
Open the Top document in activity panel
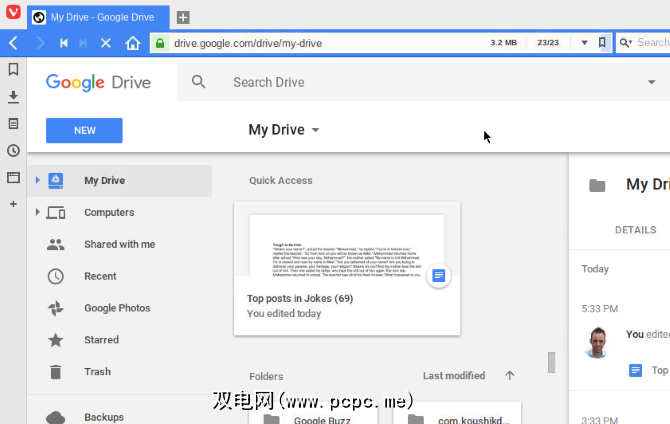point(648,371)
